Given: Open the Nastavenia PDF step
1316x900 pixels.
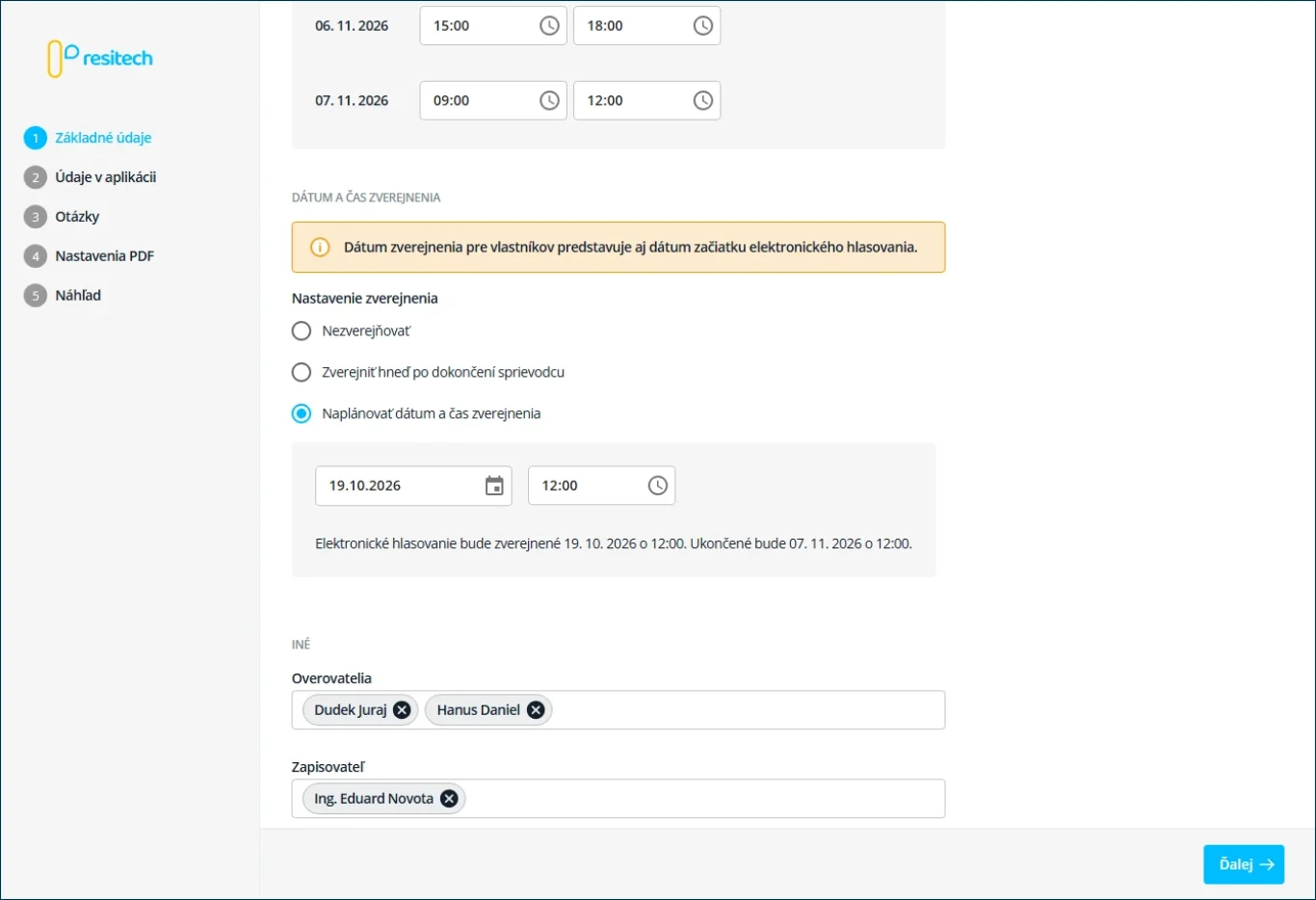Looking at the screenshot, I should click(105, 256).
